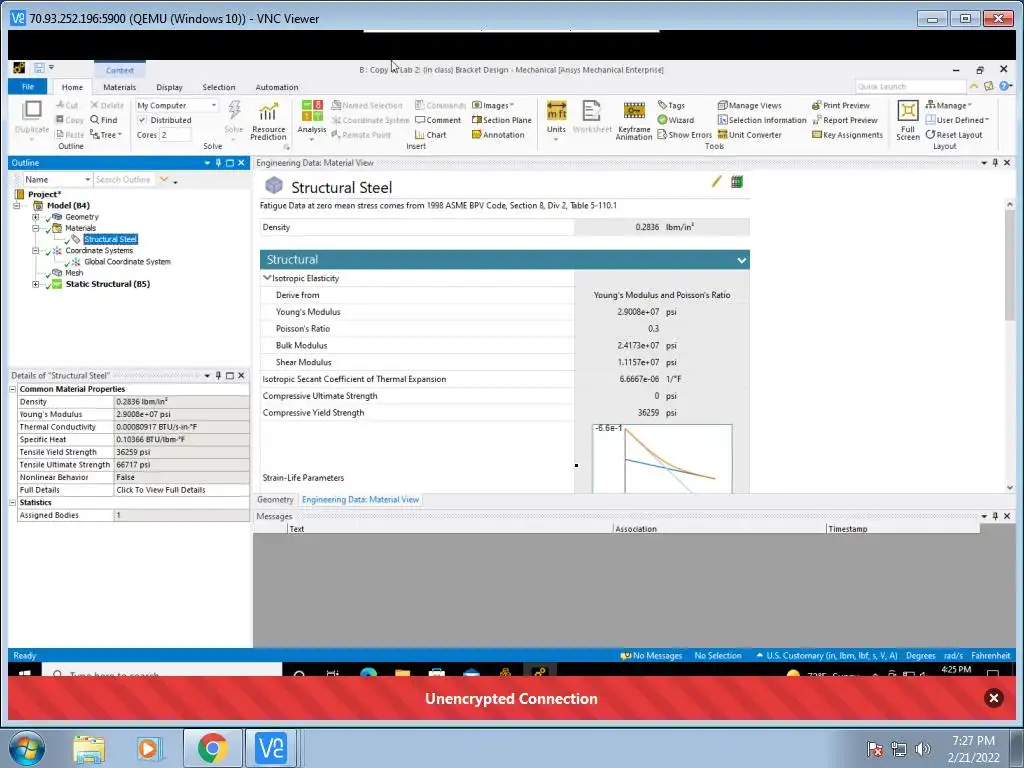This screenshot has width=1024, height=768.
Task: Open the Images dropdown
Action: (492, 105)
